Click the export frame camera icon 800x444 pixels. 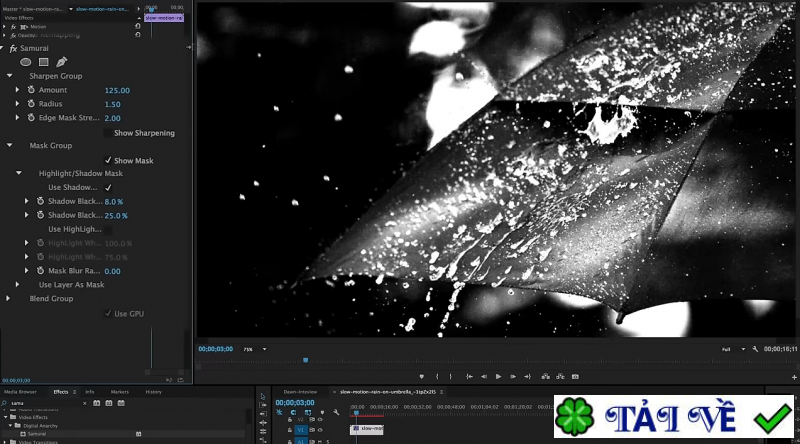click(575, 376)
